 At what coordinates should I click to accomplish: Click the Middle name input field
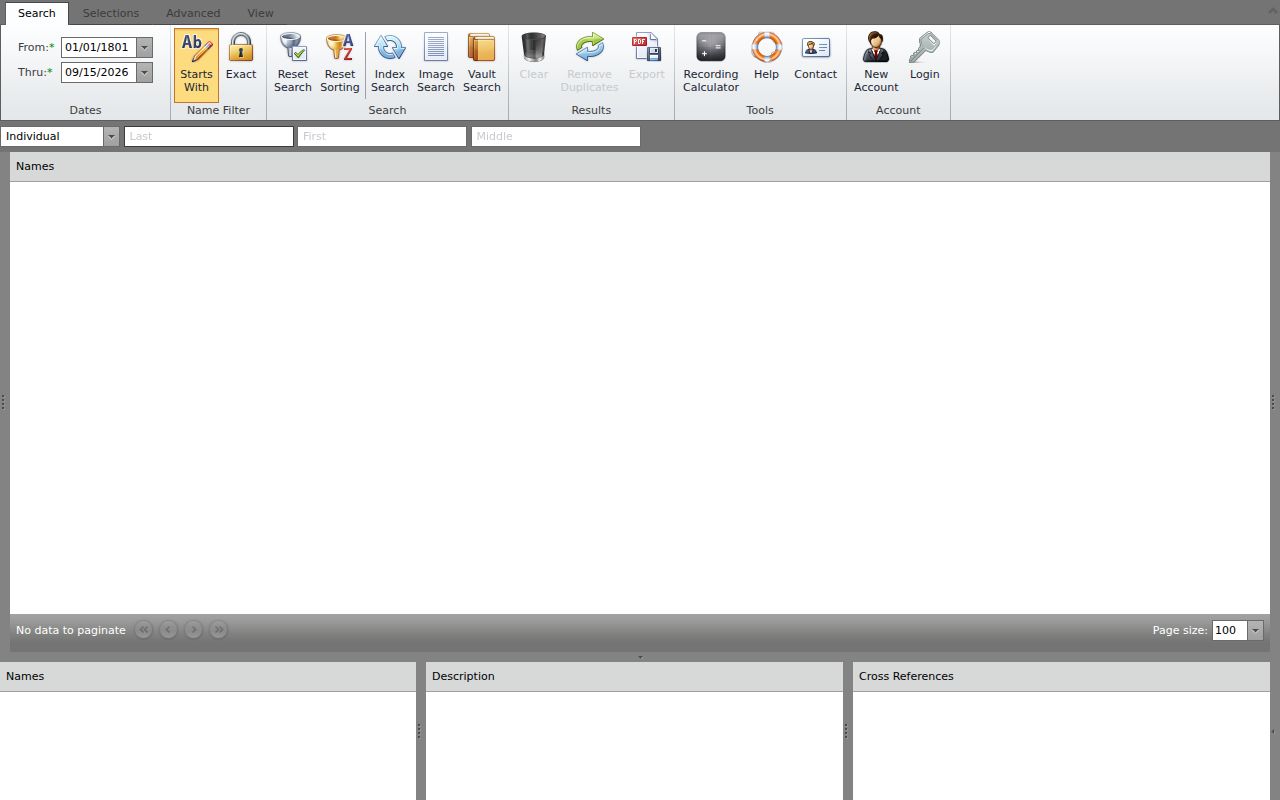[x=556, y=136]
